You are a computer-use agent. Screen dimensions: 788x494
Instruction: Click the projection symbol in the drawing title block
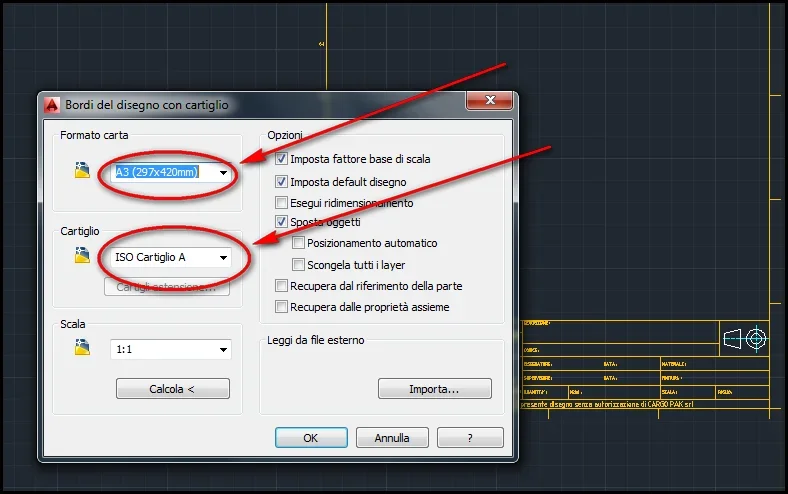pyautogui.click(x=745, y=339)
